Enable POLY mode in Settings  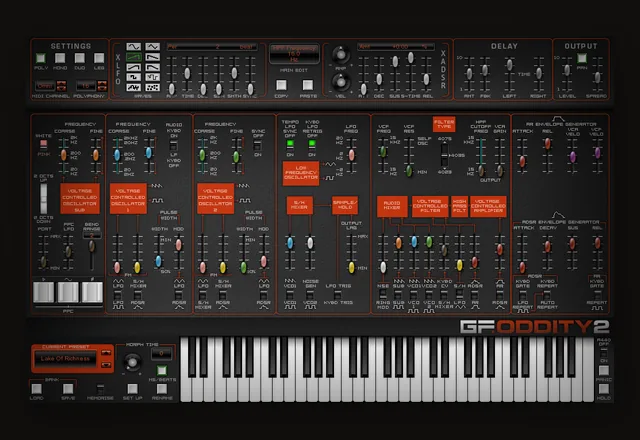click(x=41, y=58)
